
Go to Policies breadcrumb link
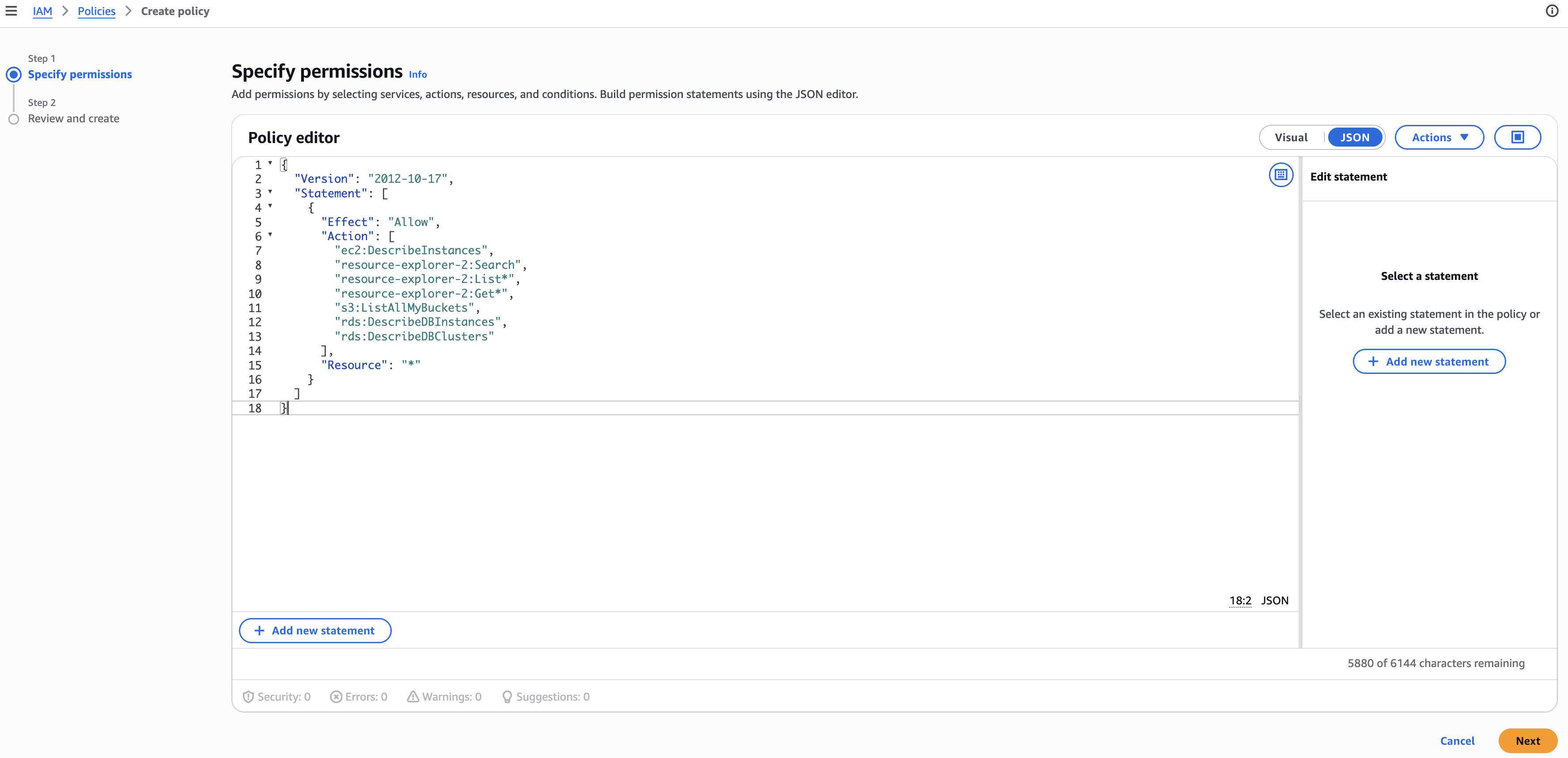pos(96,11)
